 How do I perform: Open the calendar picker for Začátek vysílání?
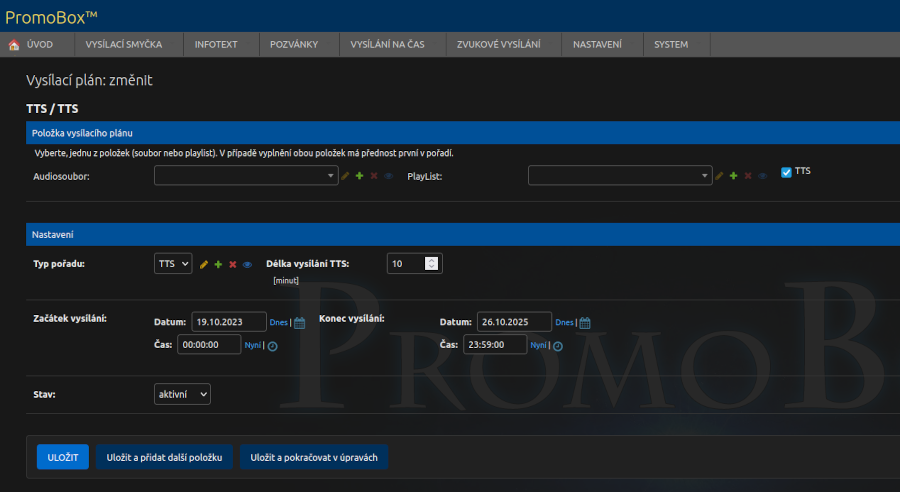(300, 322)
